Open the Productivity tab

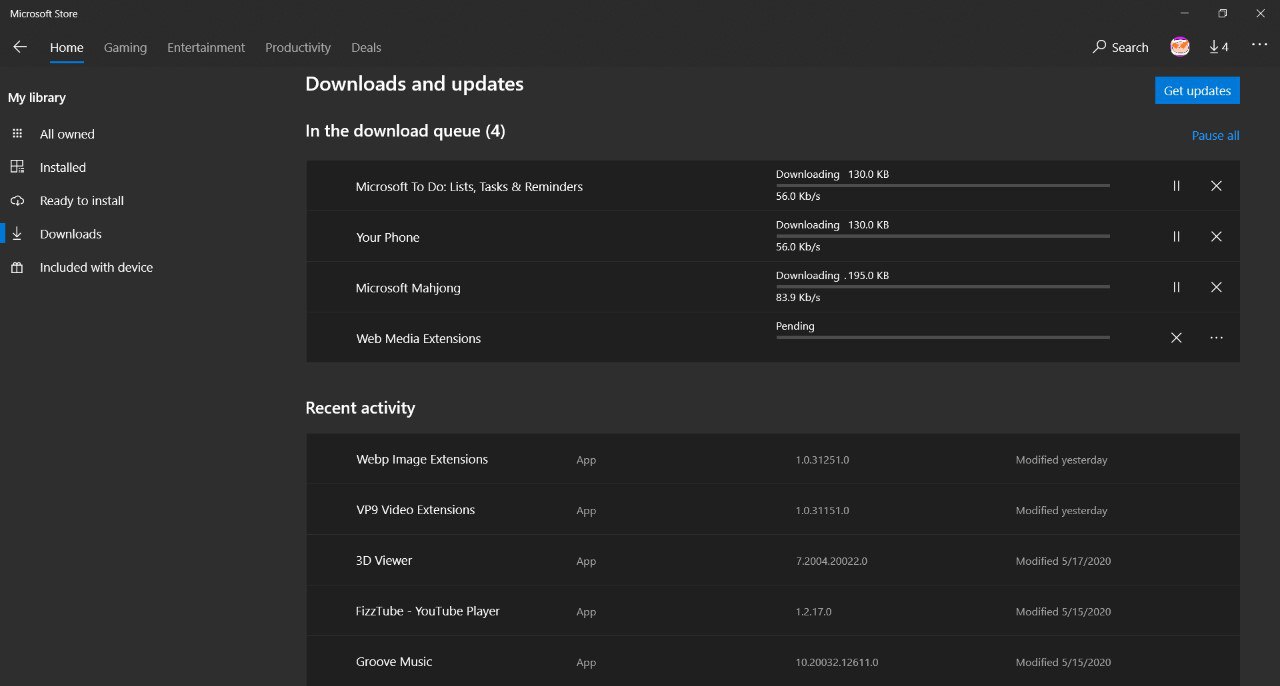(x=298, y=48)
